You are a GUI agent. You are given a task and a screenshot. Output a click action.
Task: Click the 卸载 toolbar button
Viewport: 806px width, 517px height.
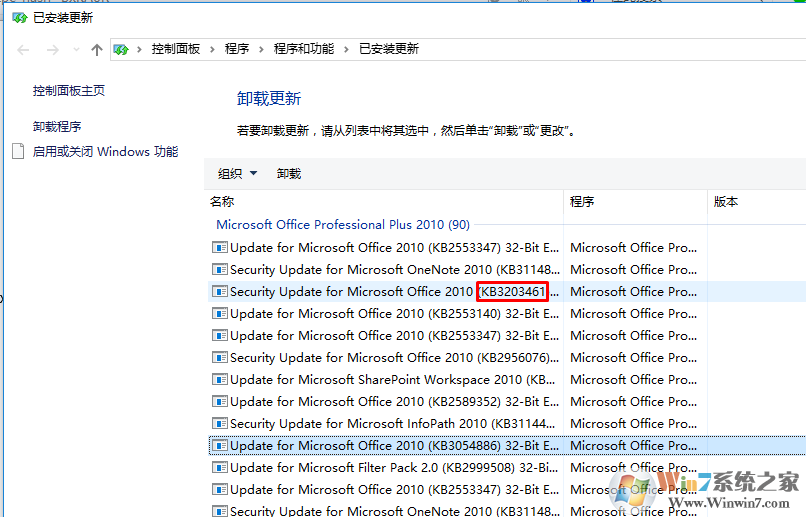pyautogui.click(x=289, y=174)
